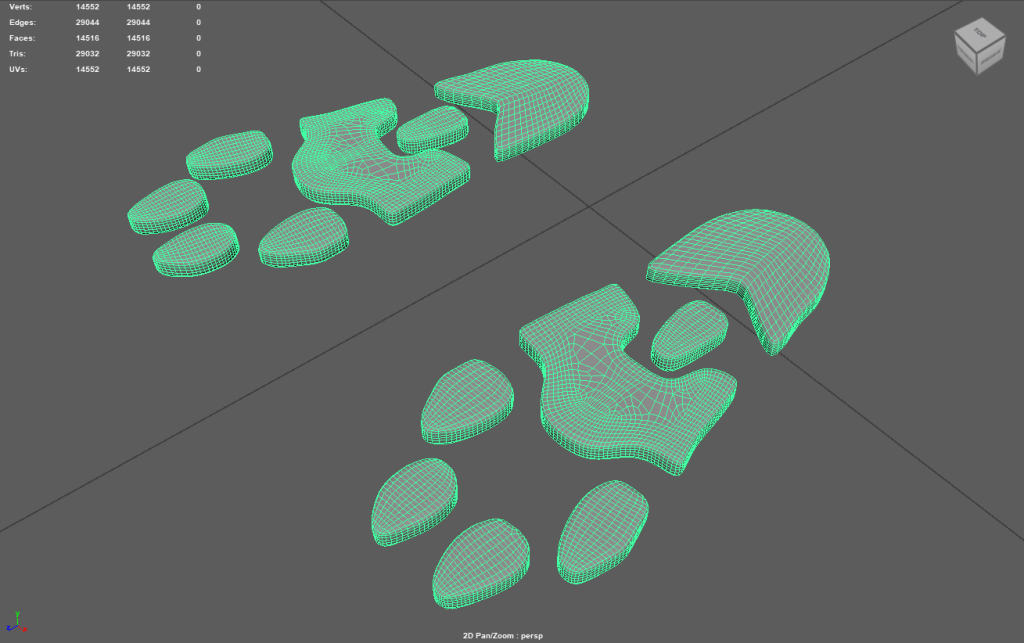Click the Tris row label in the HUD

coord(18,53)
